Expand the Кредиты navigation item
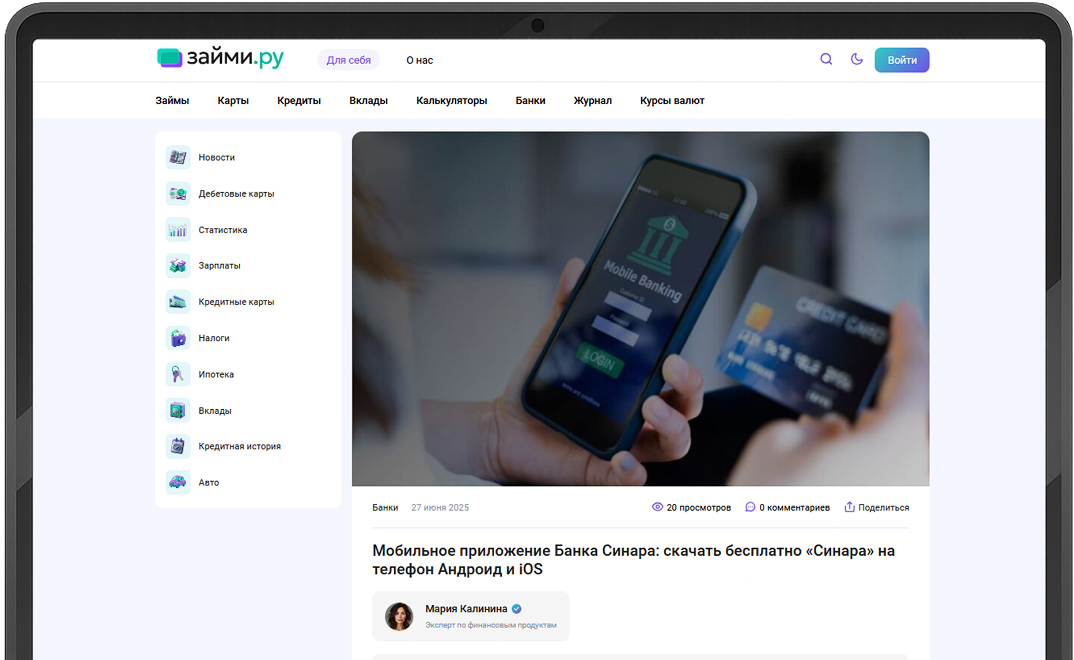This screenshot has width=1074, height=660. (299, 101)
